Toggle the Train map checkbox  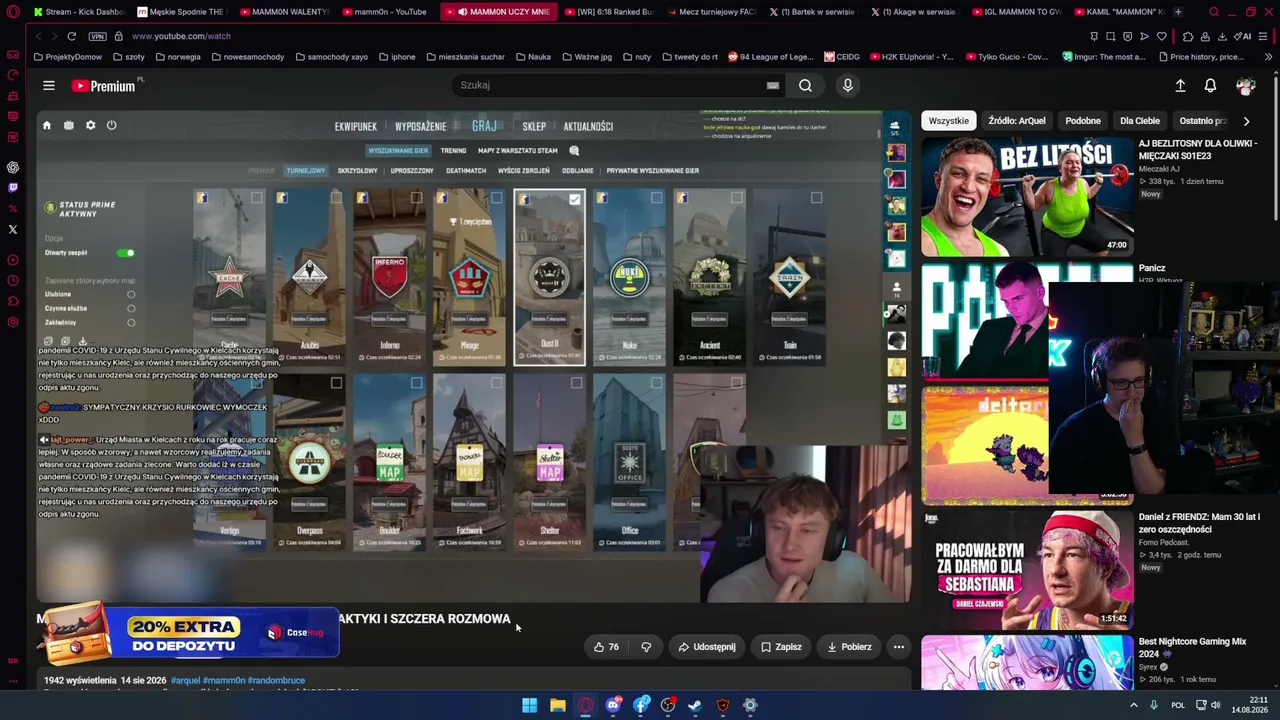(816, 198)
